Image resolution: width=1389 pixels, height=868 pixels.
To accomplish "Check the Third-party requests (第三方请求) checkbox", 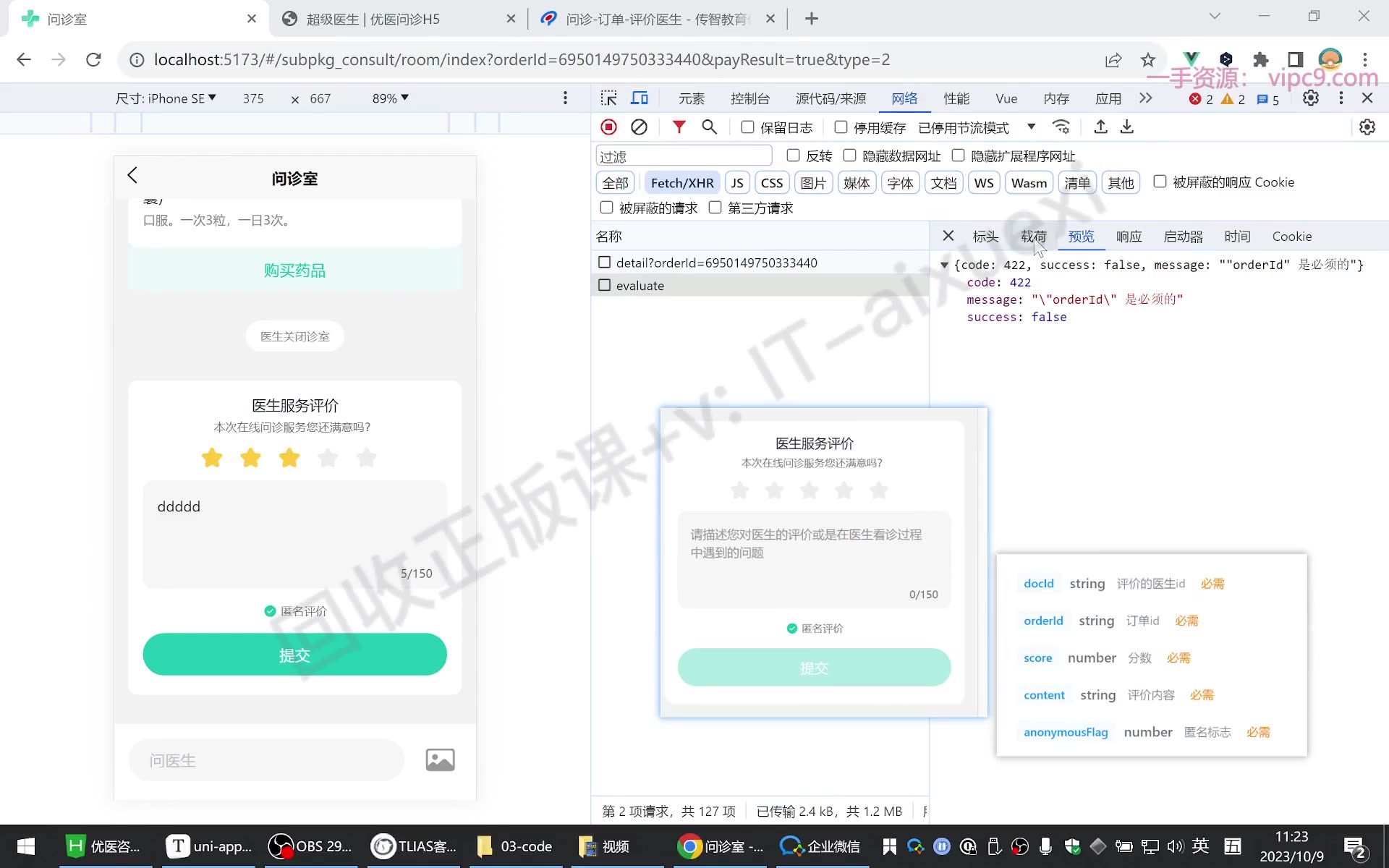I will 715,208.
